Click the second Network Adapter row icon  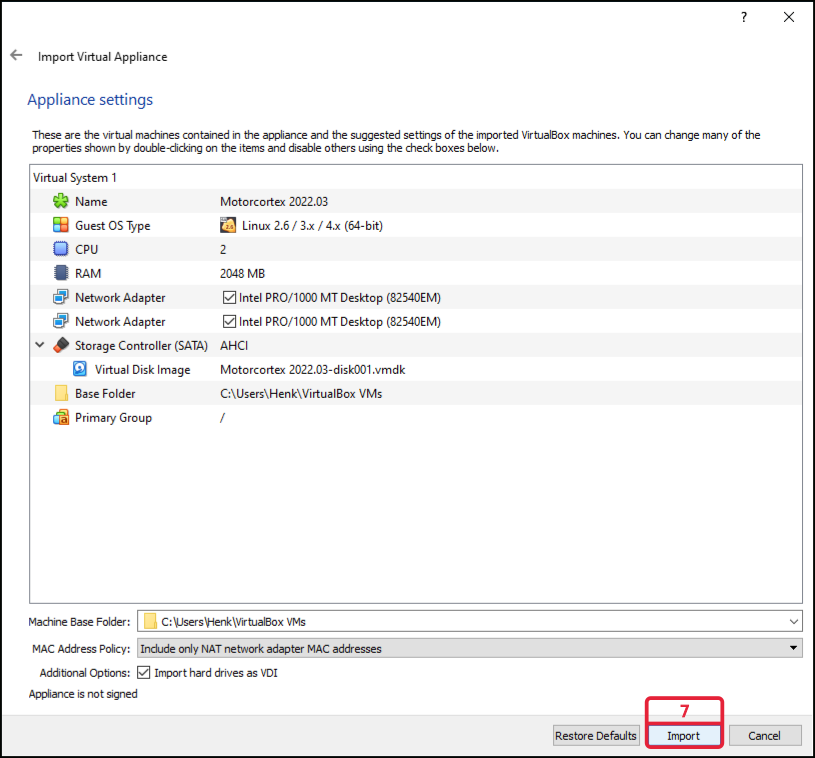click(x=61, y=321)
